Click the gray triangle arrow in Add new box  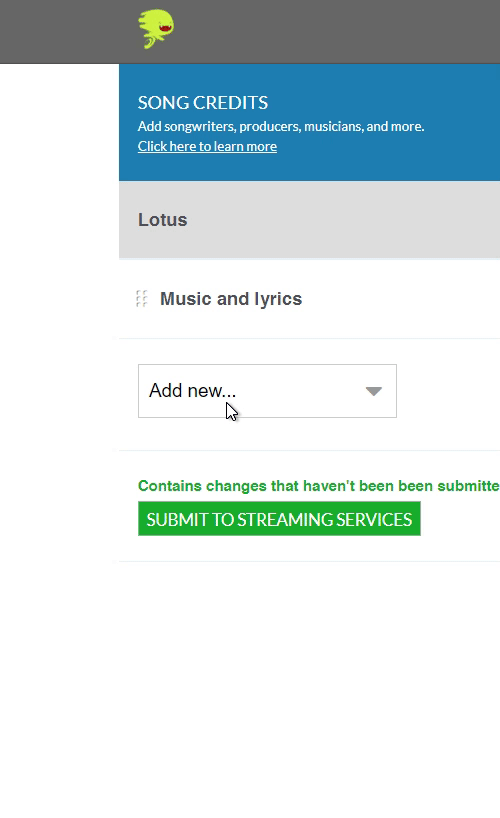374,391
